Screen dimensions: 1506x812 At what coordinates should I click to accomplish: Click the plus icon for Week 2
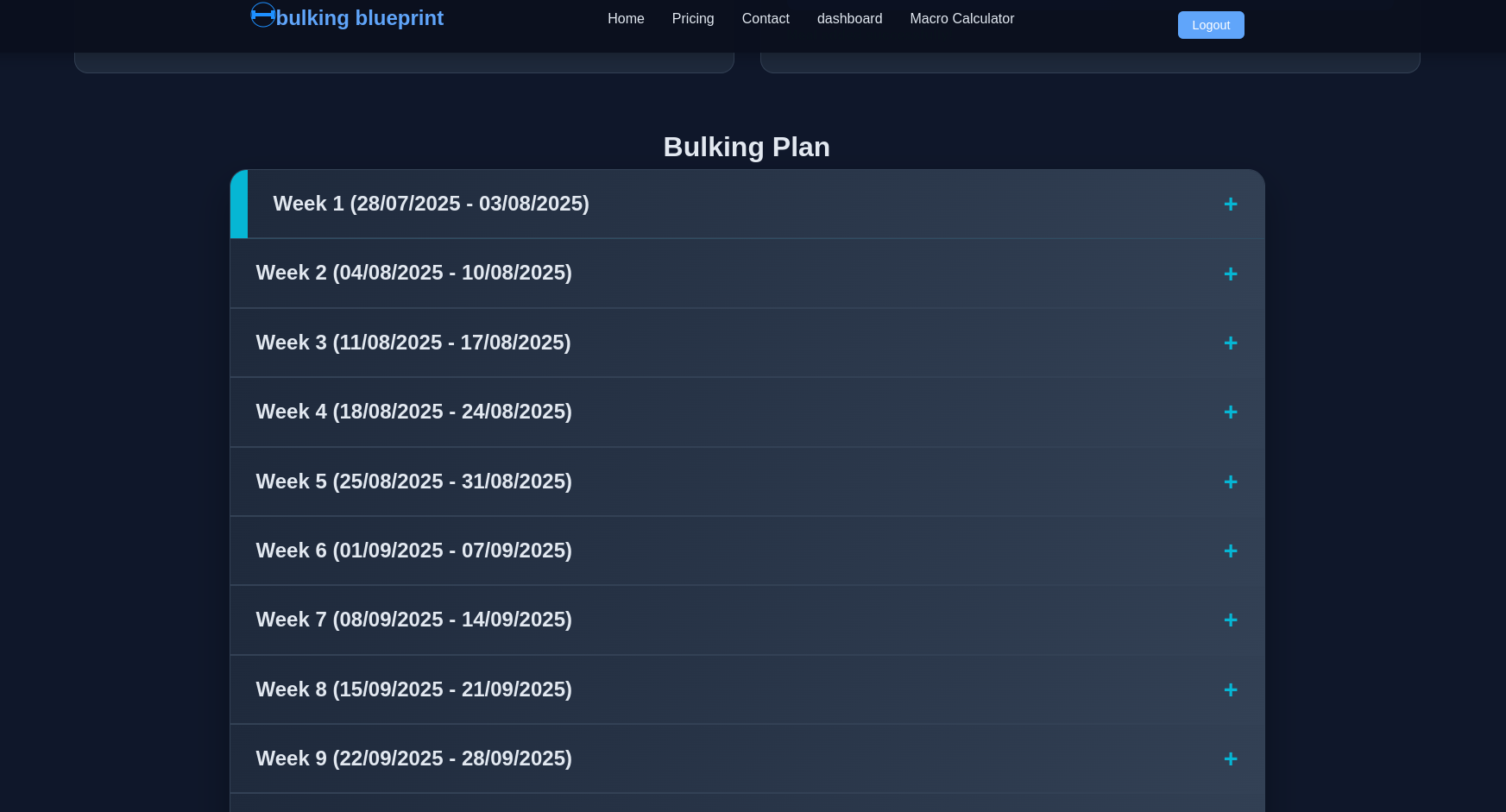point(1230,274)
